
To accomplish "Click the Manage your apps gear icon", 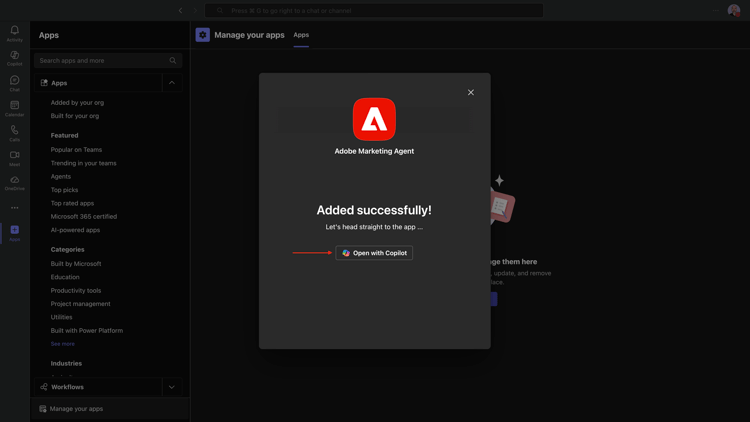I will [203, 35].
